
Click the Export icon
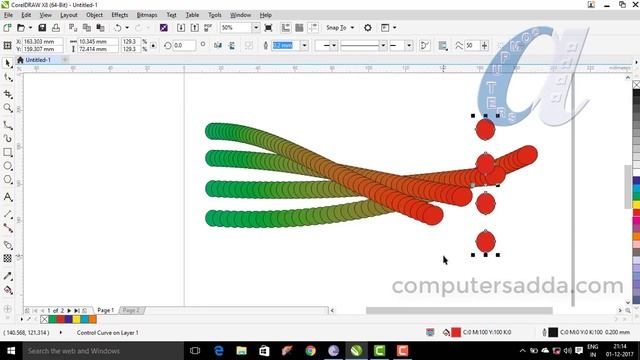tap(195, 28)
